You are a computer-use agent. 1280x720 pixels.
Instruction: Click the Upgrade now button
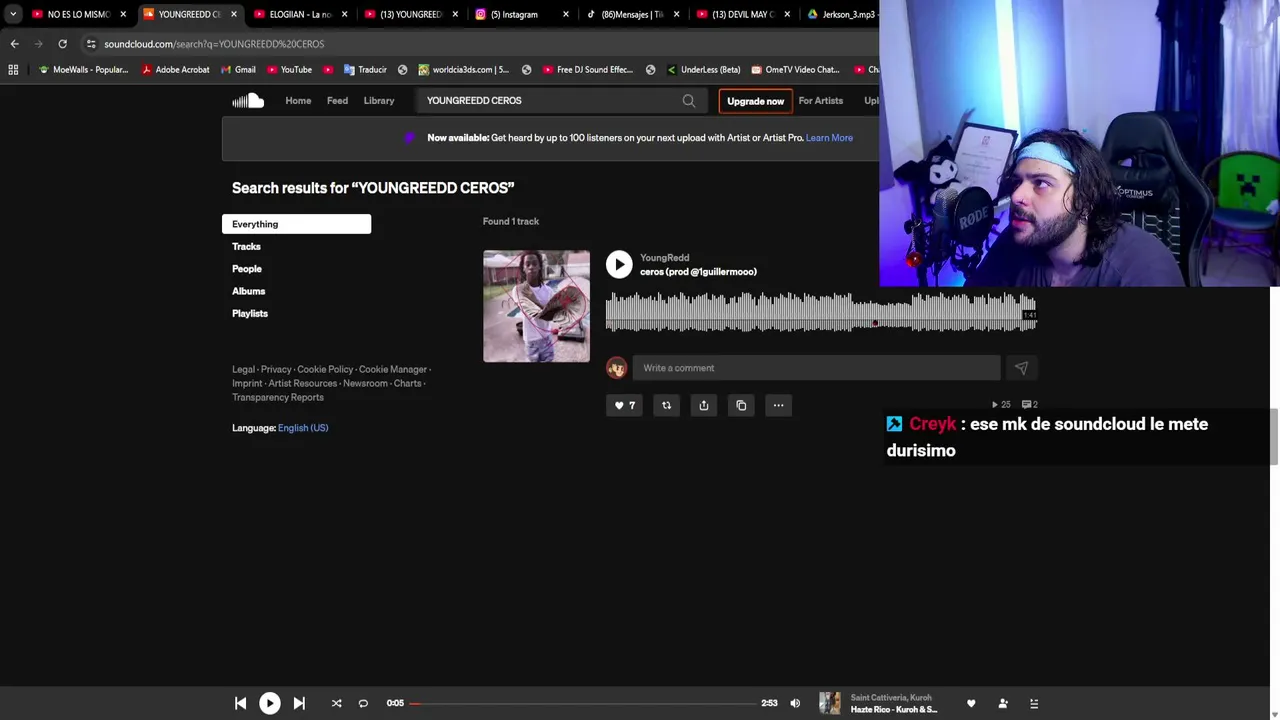[x=755, y=101]
